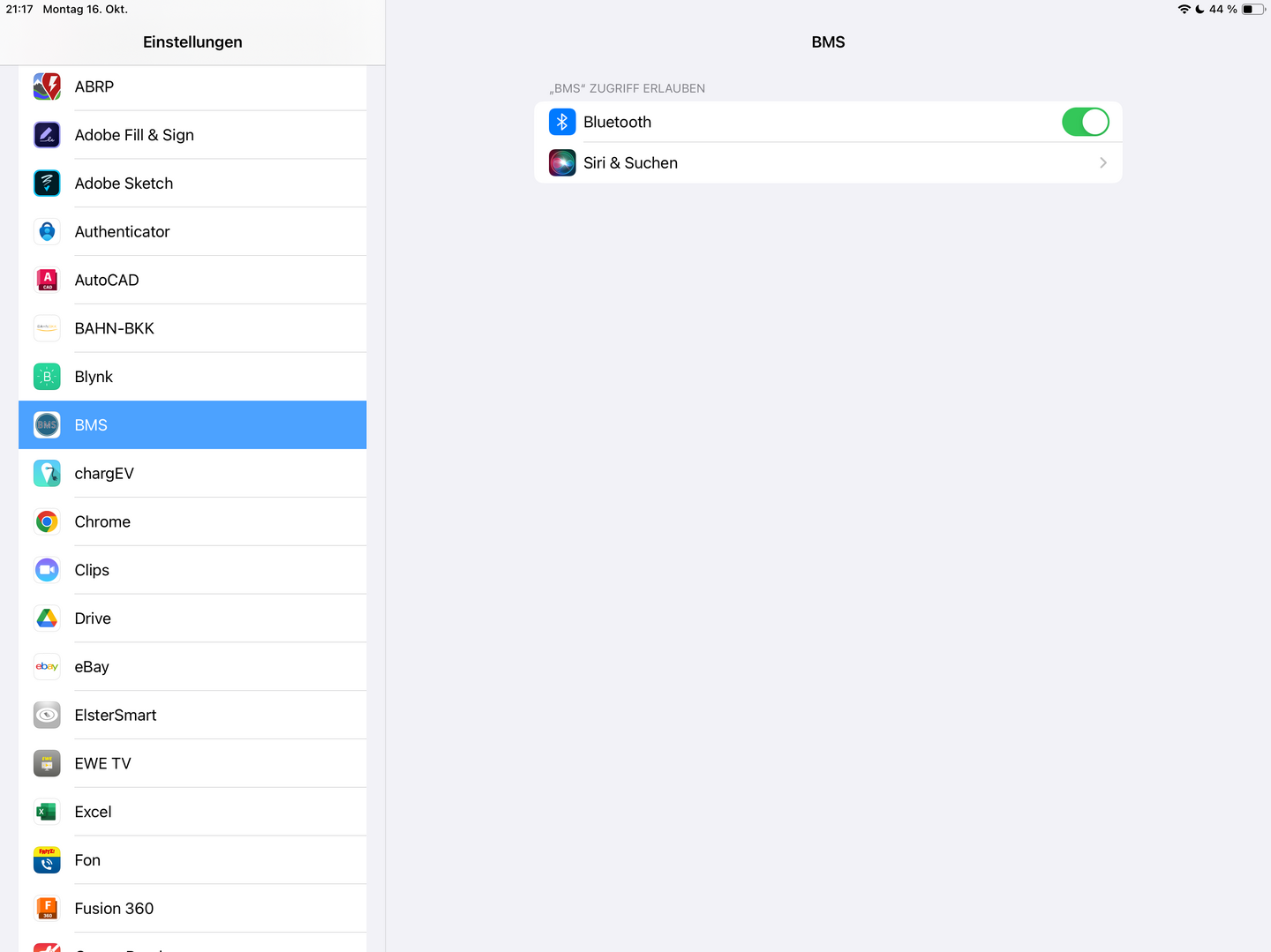Select the Blynk green icon

click(47, 377)
